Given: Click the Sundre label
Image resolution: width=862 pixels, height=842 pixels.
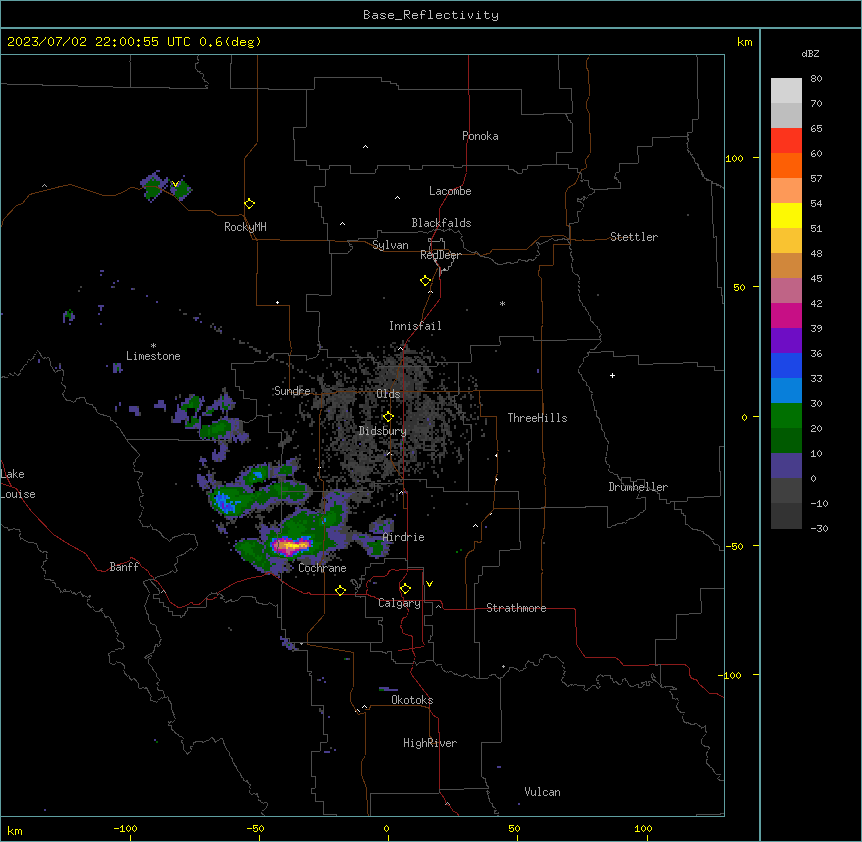Looking at the screenshot, I should coord(292,391).
